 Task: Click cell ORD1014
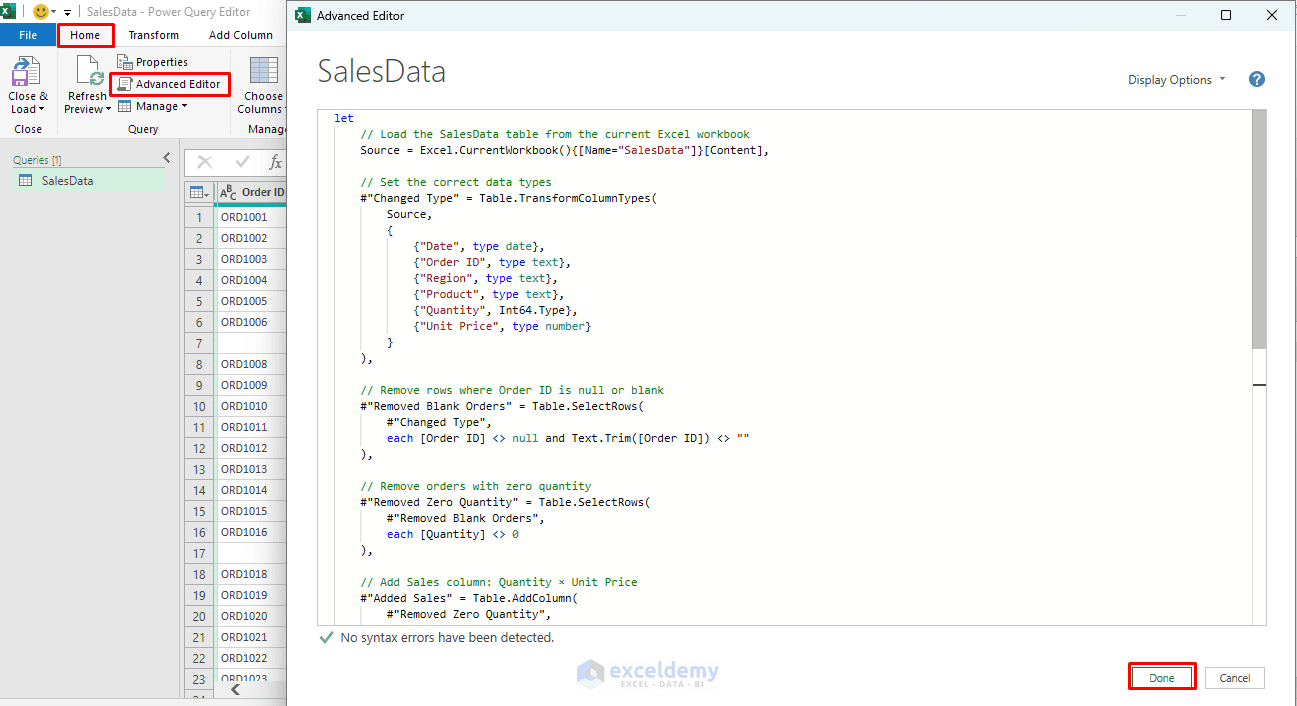[x=250, y=490]
